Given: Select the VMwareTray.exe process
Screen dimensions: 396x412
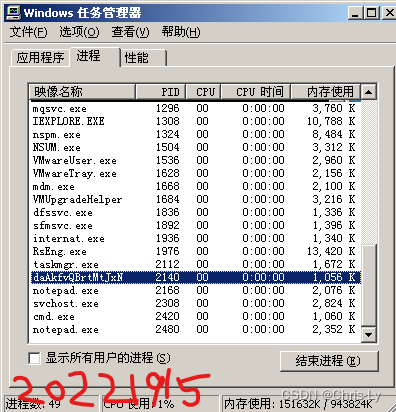Looking at the screenshot, I should (x=196, y=173).
